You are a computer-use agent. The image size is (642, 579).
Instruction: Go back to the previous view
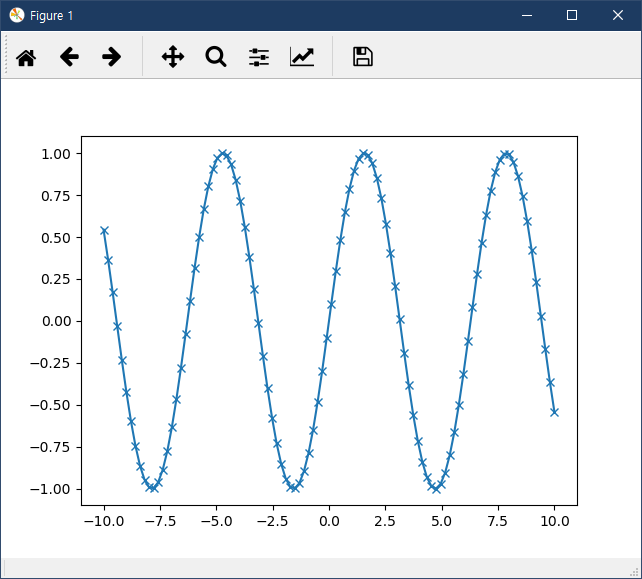(69, 57)
